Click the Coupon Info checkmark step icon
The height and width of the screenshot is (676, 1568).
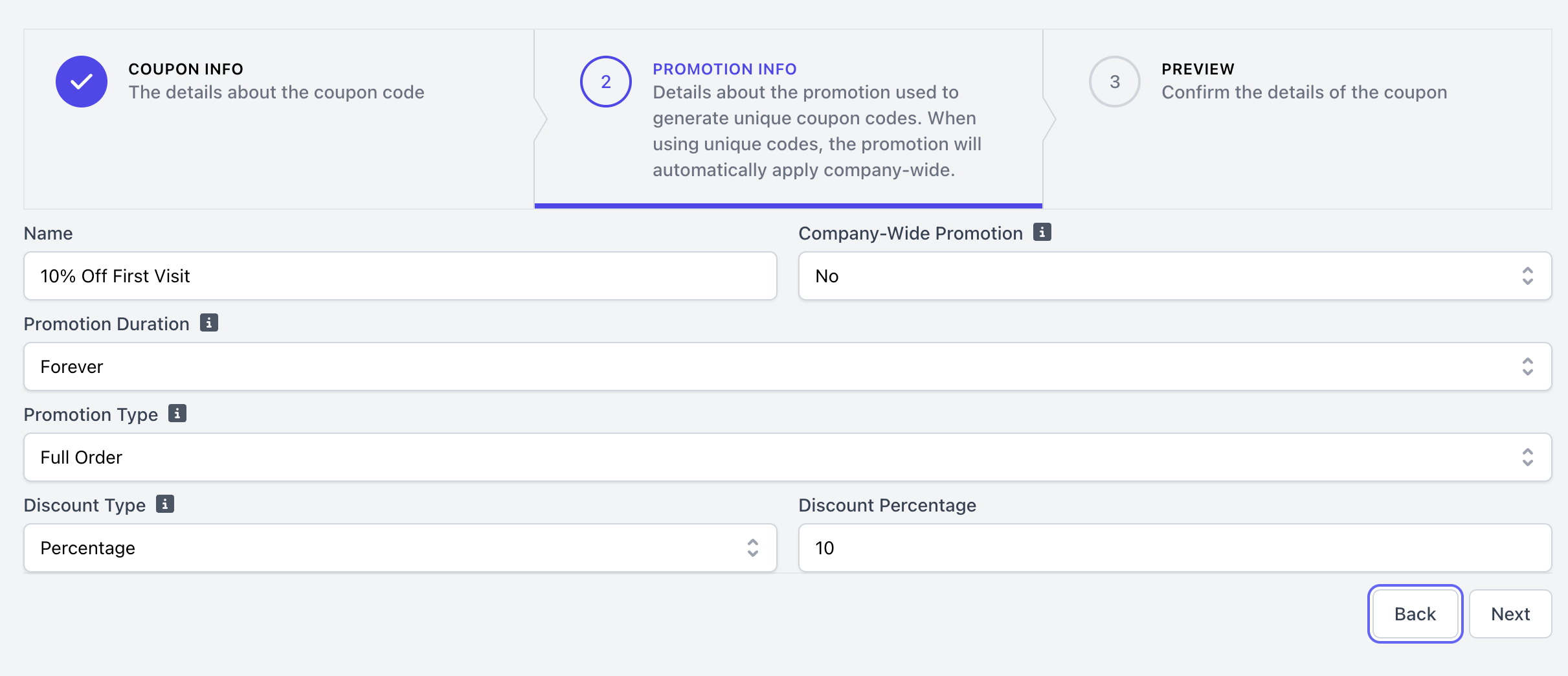coord(82,82)
